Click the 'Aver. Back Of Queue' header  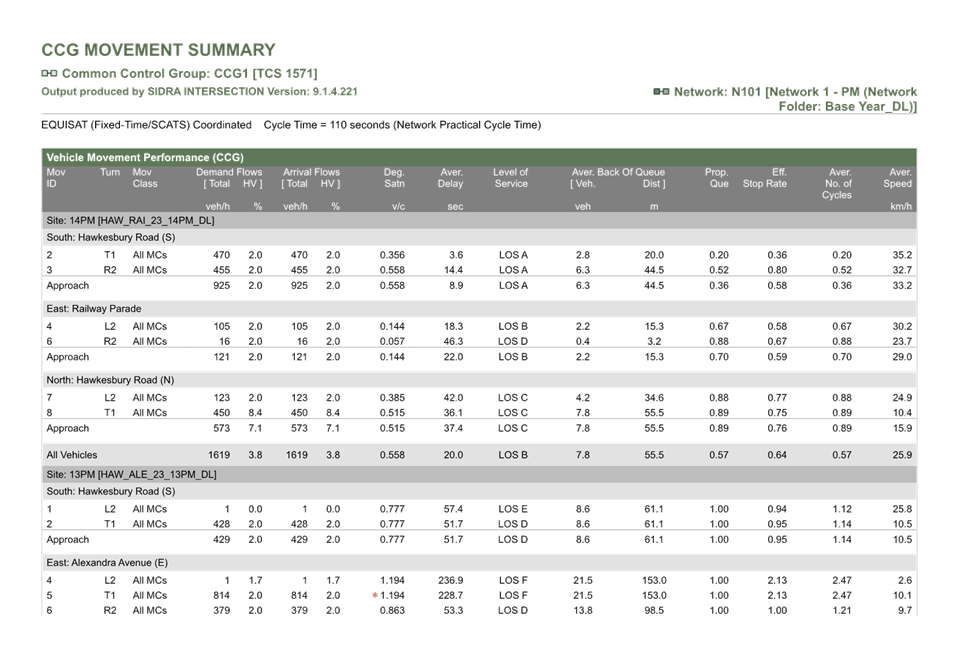pos(618,172)
